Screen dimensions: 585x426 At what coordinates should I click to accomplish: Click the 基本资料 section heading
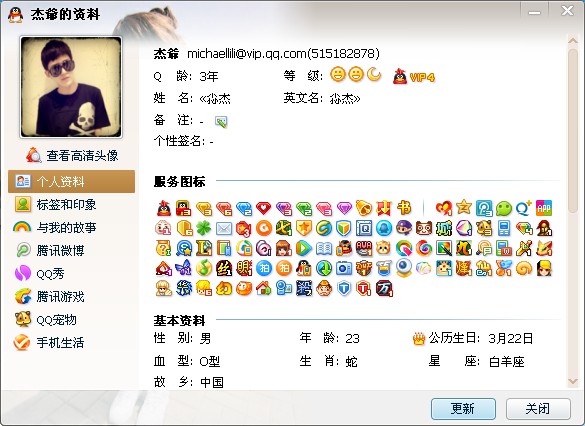(179, 320)
